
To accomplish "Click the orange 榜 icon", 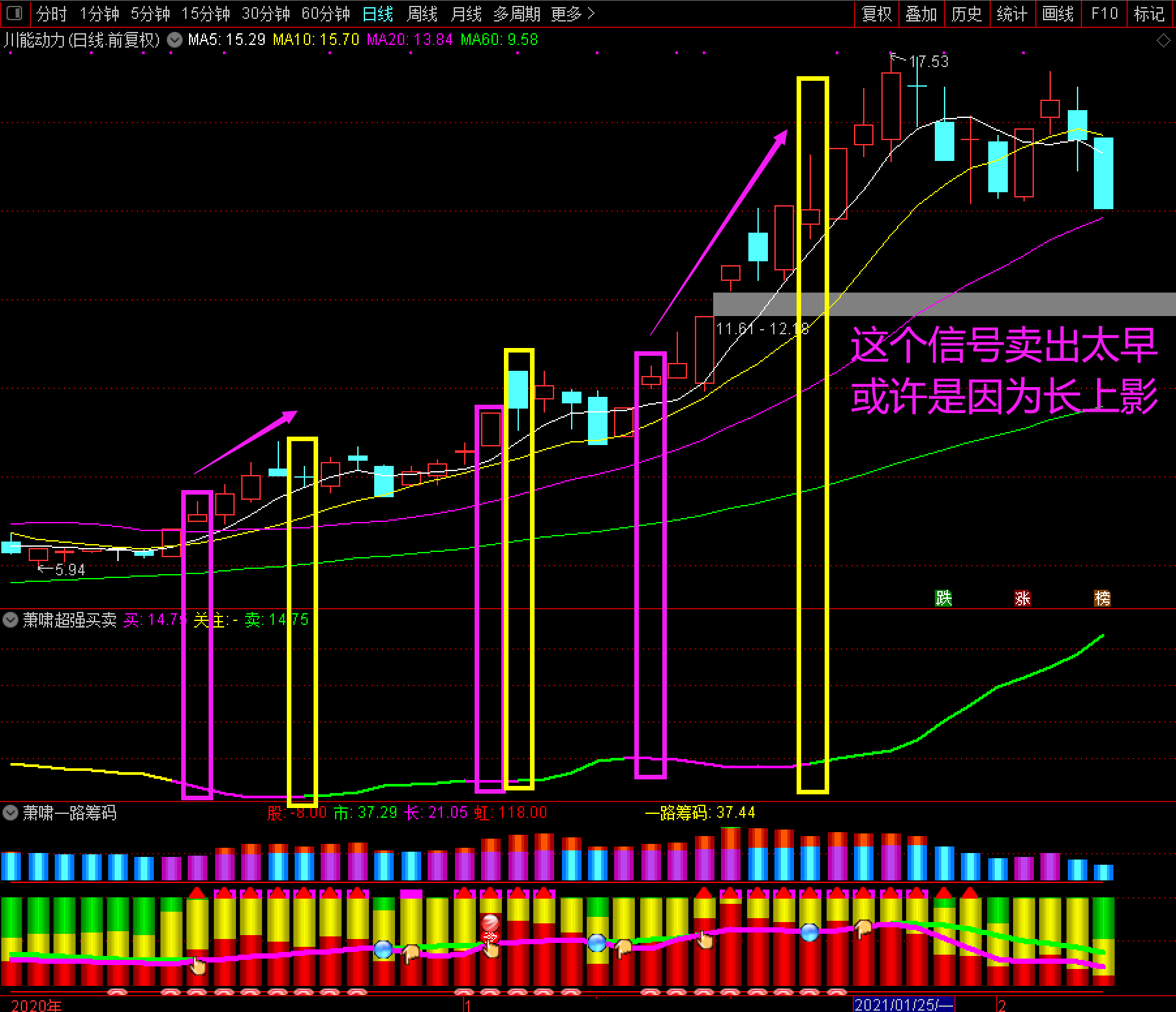I will pyautogui.click(x=1102, y=598).
